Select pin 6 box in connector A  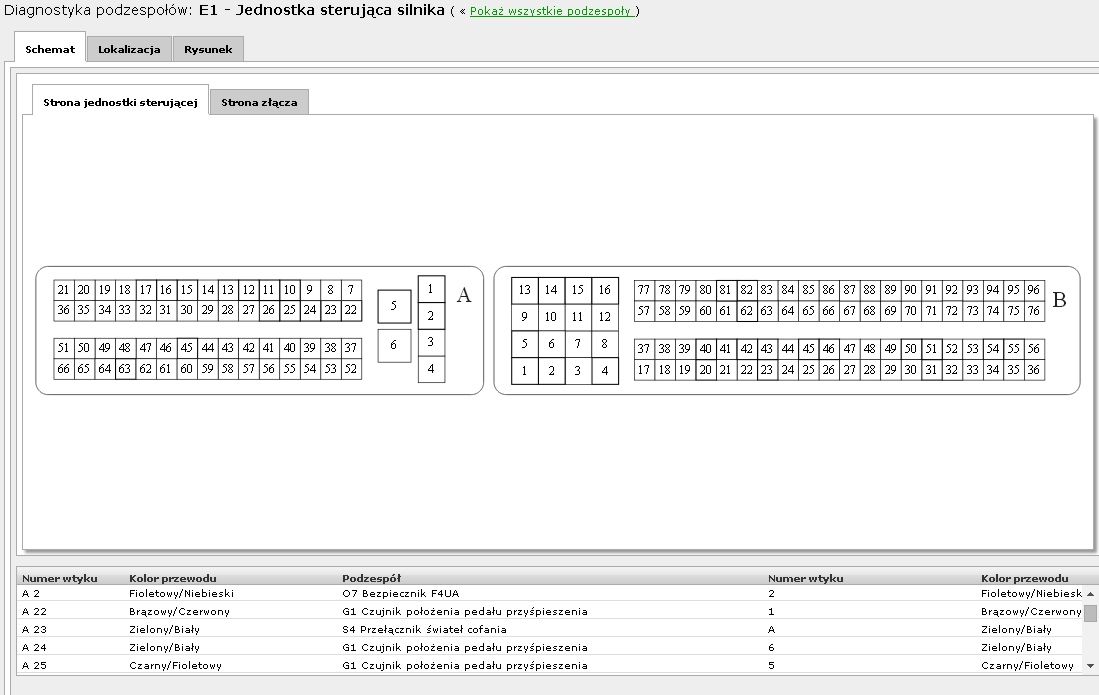(x=394, y=346)
